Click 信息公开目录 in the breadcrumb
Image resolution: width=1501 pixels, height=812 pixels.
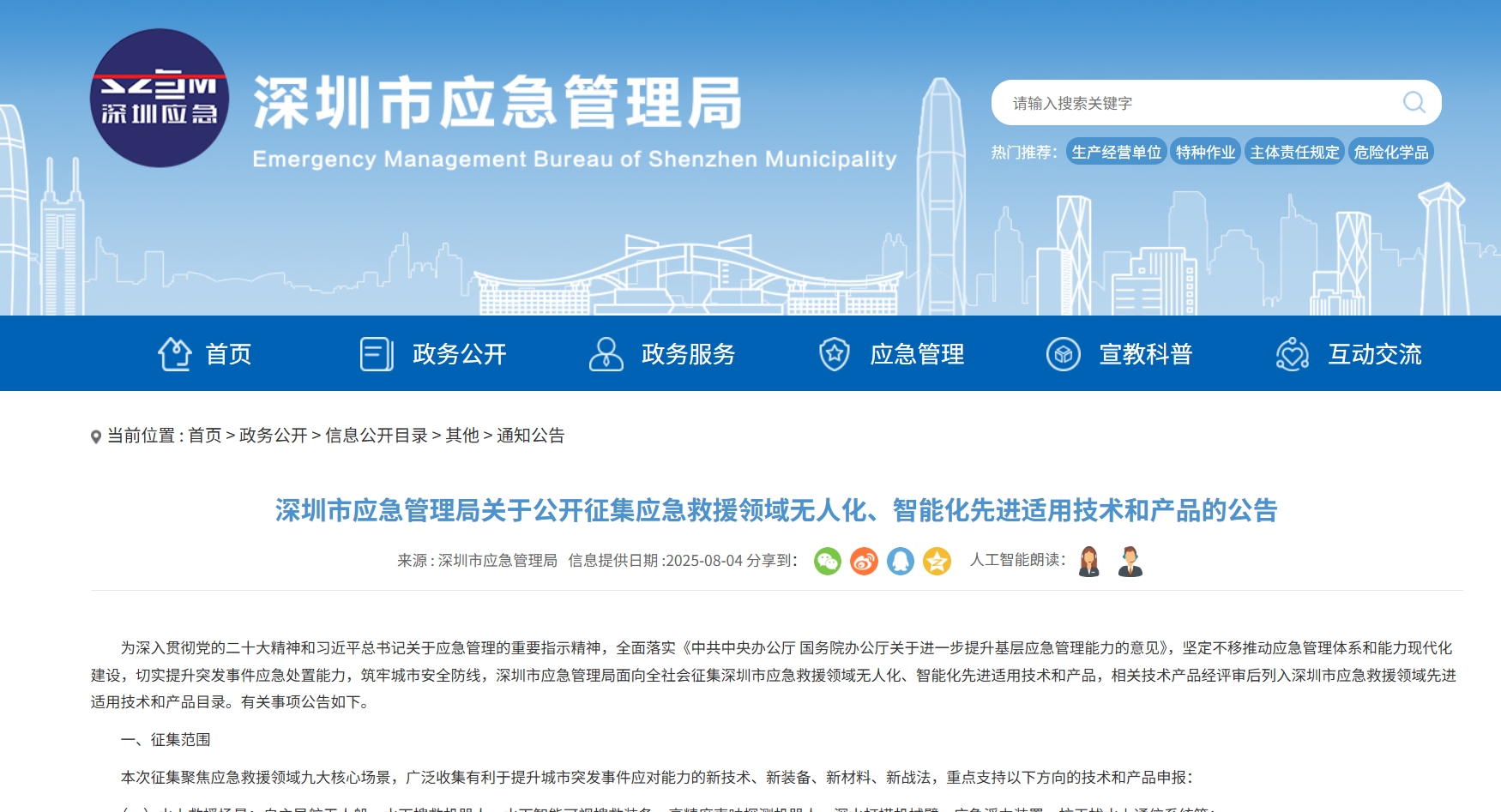click(x=376, y=436)
